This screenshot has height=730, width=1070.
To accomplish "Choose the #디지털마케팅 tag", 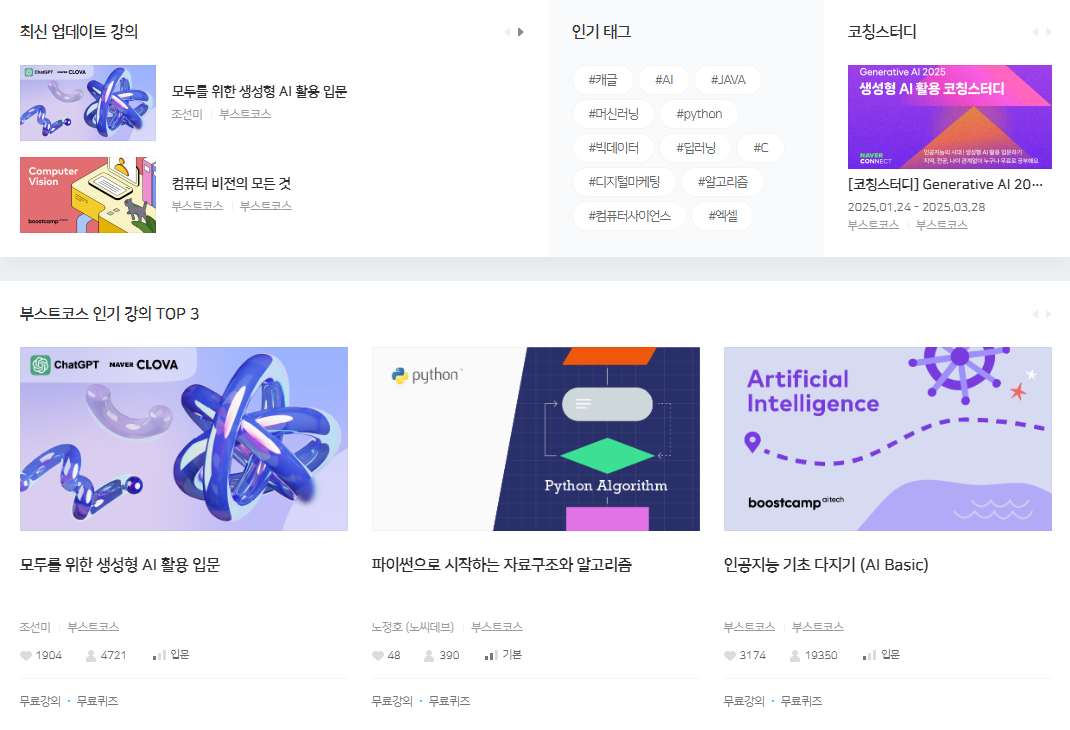I will pyautogui.click(x=624, y=182).
